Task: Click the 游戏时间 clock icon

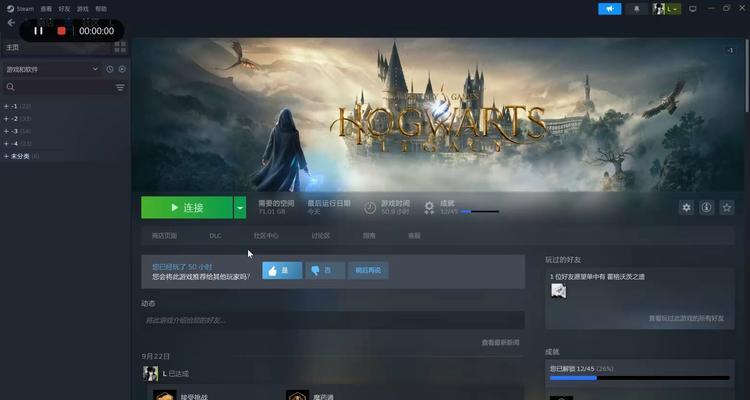Action: pyautogui.click(x=370, y=208)
